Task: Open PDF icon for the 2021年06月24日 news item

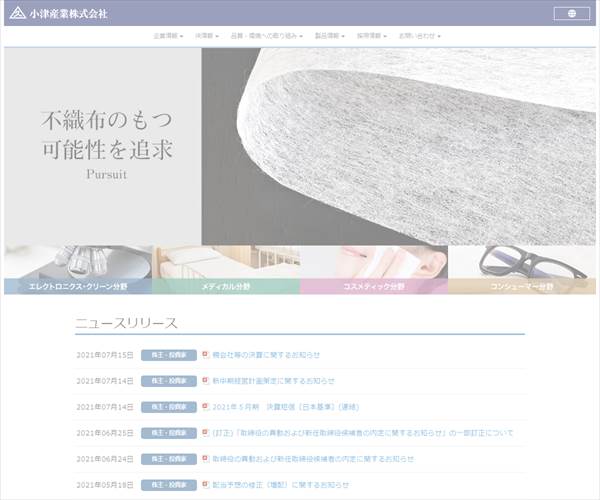Action: pyautogui.click(x=205, y=459)
